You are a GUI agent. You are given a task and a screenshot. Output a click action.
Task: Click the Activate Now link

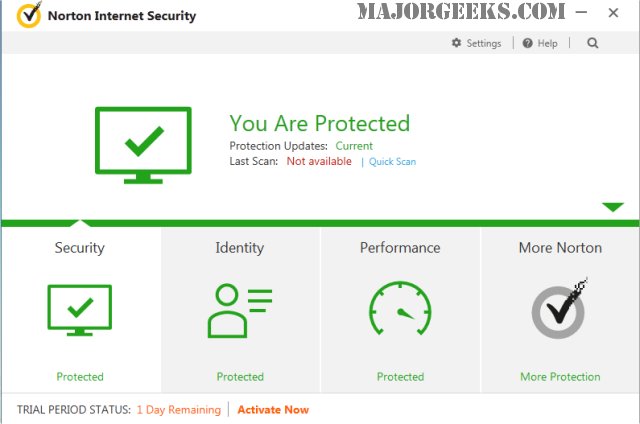[x=273, y=410]
